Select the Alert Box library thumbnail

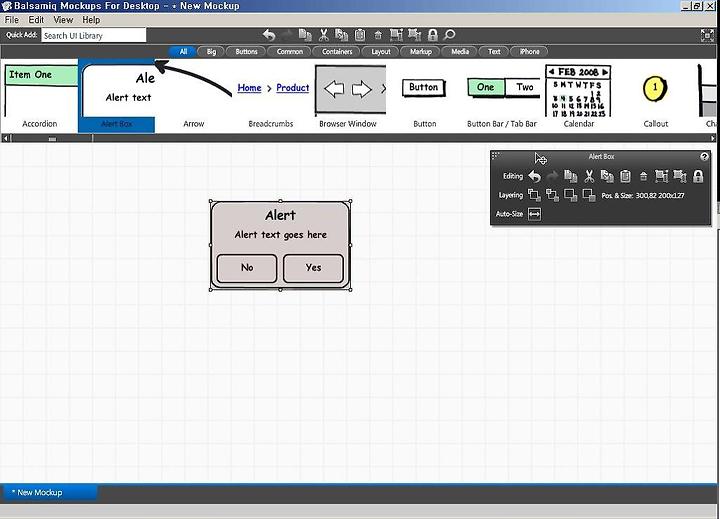(117, 96)
